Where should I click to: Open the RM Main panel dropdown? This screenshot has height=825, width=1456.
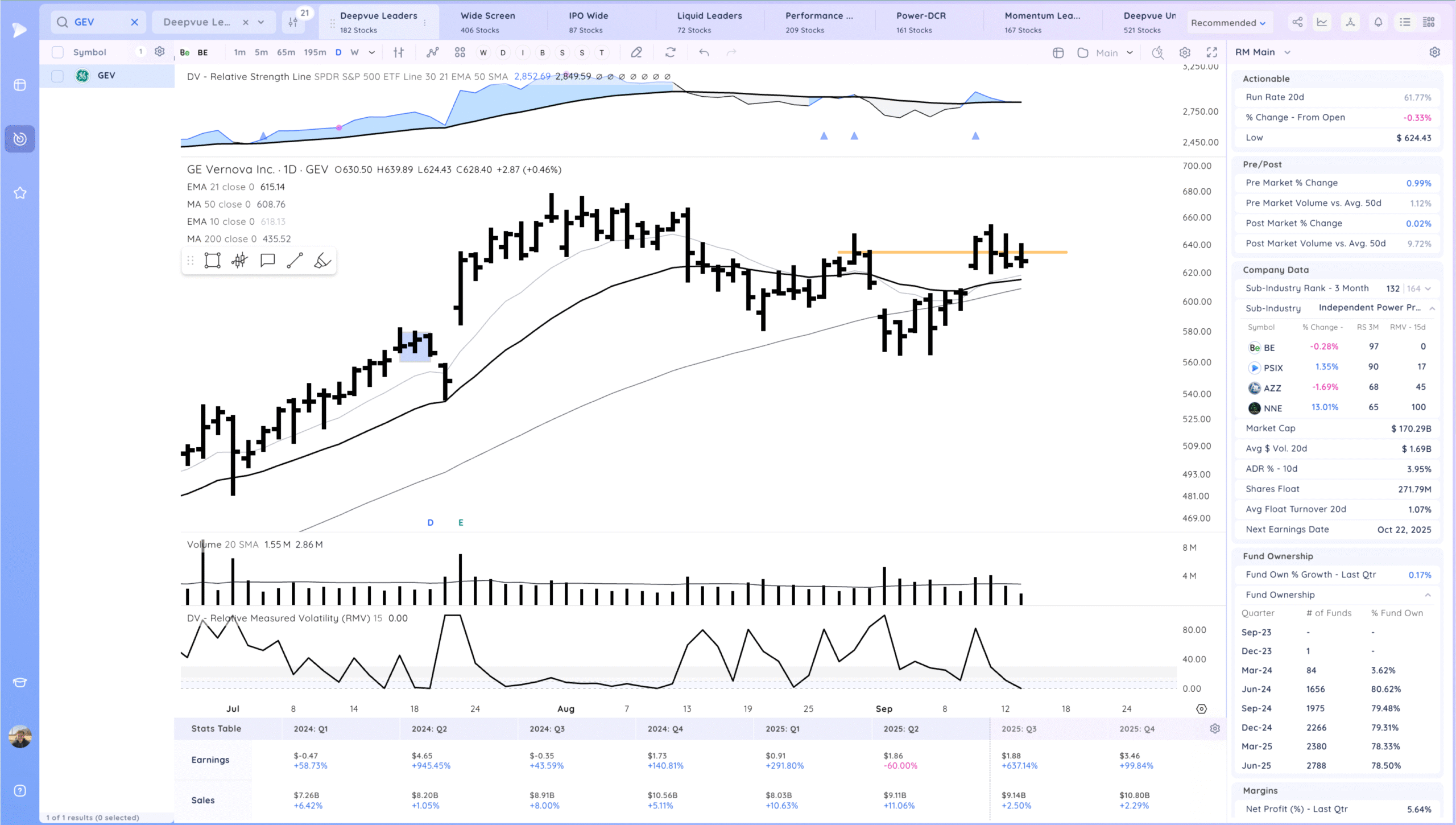1287,52
